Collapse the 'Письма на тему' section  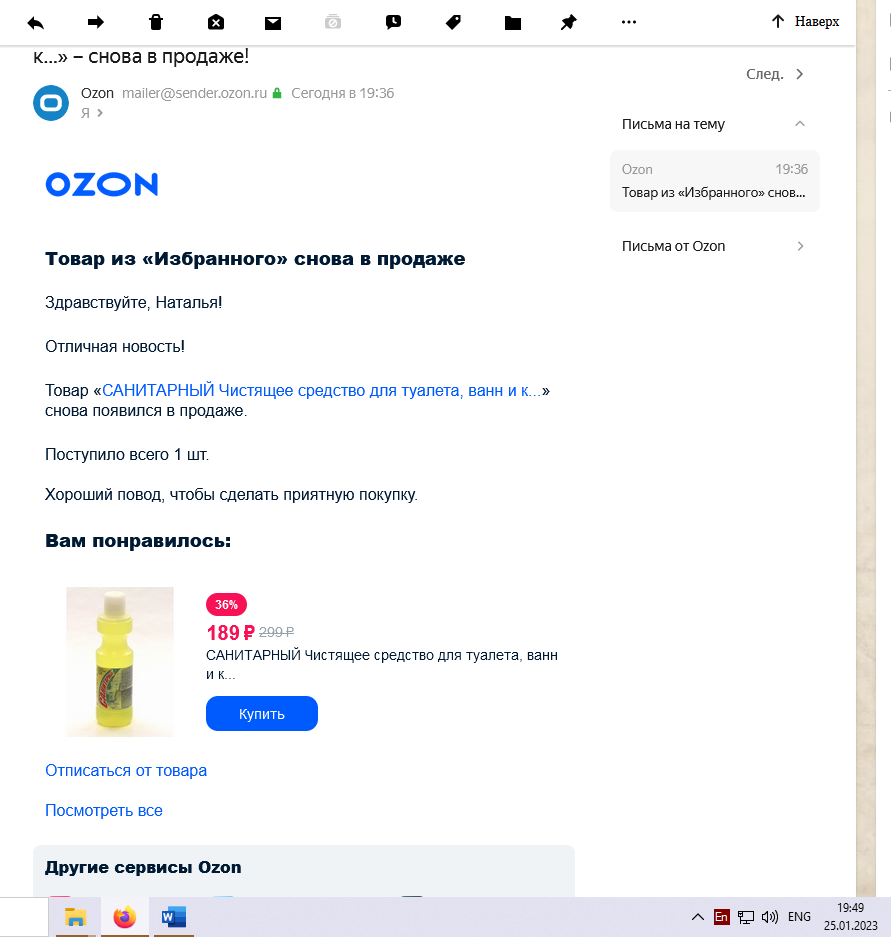(x=800, y=124)
